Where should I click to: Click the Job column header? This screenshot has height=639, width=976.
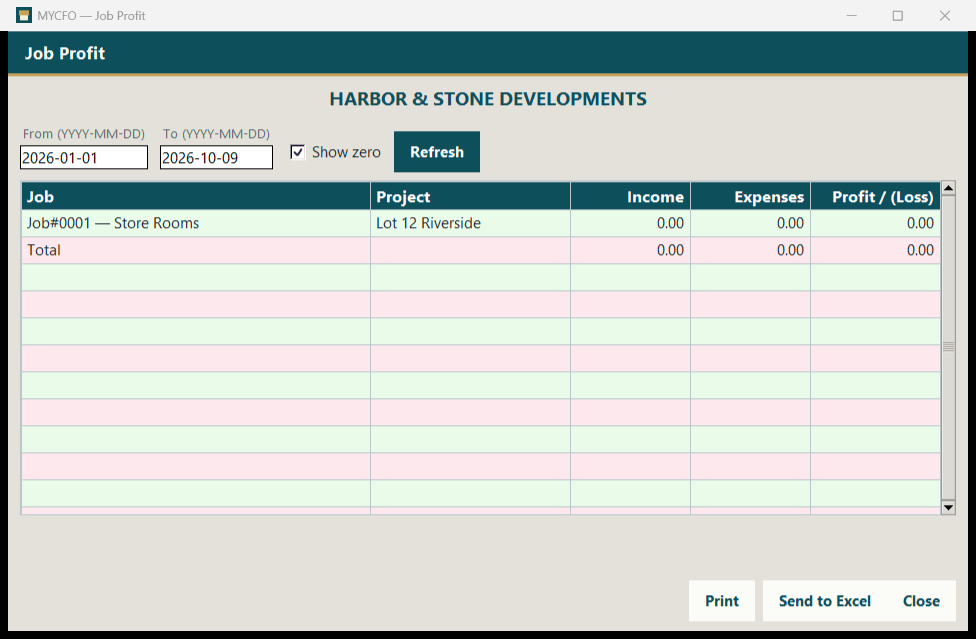[196, 197]
